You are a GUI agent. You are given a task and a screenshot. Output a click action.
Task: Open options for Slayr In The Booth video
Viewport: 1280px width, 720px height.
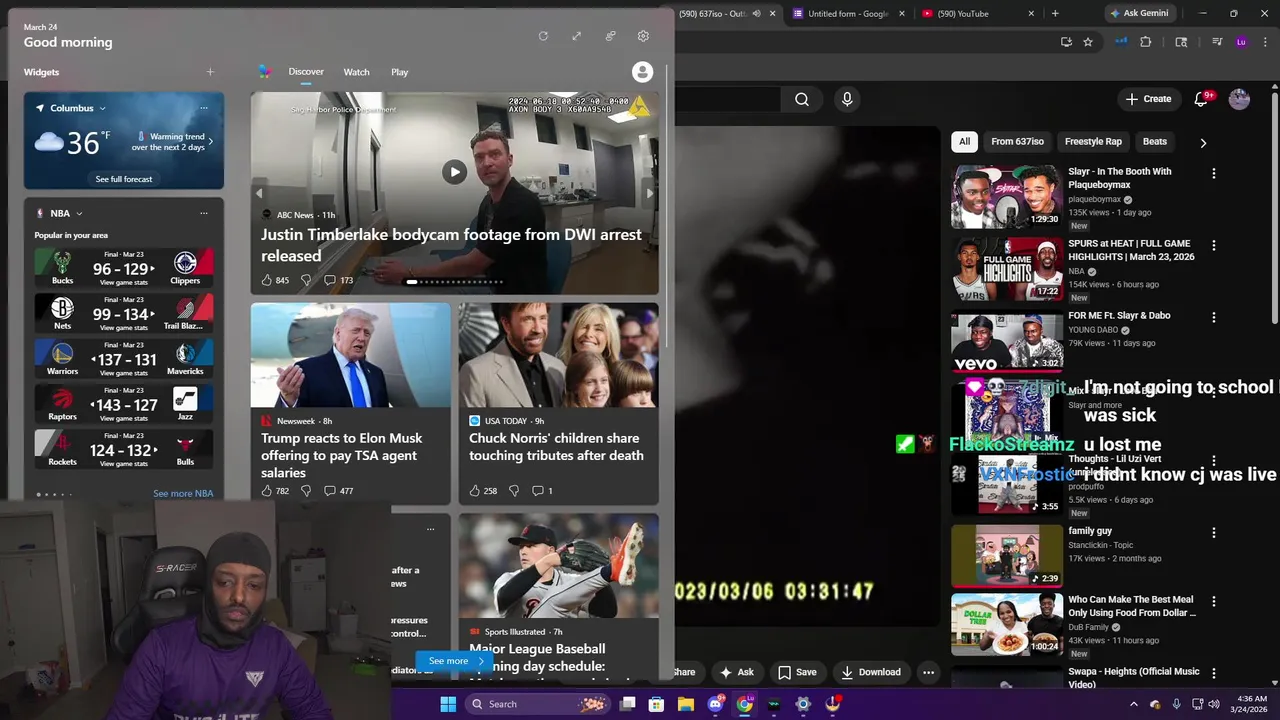[1214, 173]
